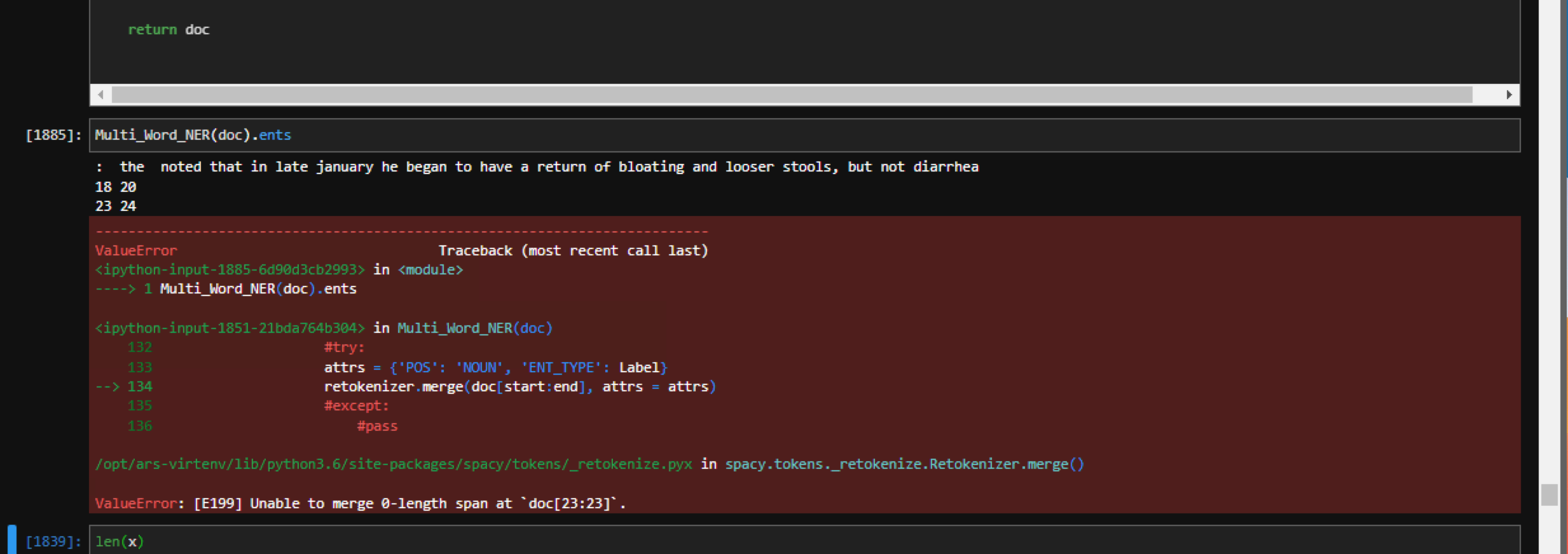
Task: Click 'Traceback (most recent call last)' text
Action: click(x=573, y=250)
